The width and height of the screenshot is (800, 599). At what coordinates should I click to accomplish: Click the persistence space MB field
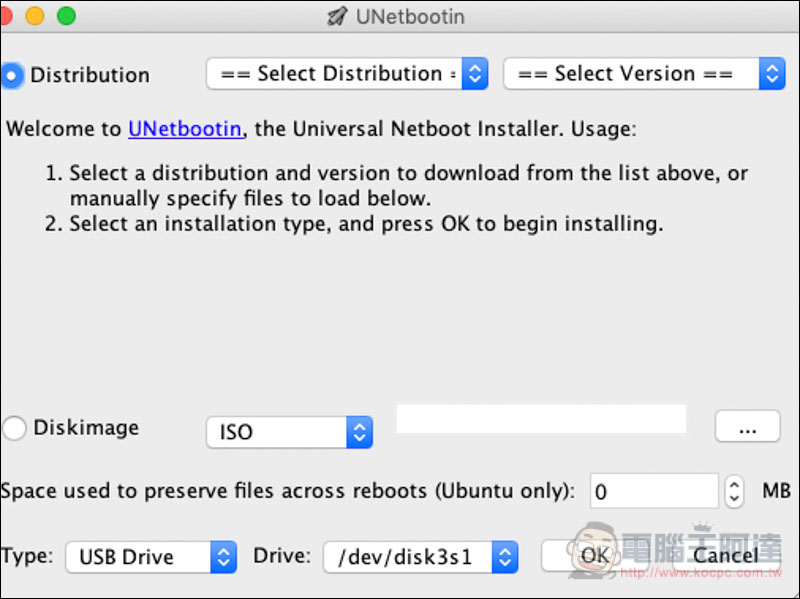click(x=654, y=491)
